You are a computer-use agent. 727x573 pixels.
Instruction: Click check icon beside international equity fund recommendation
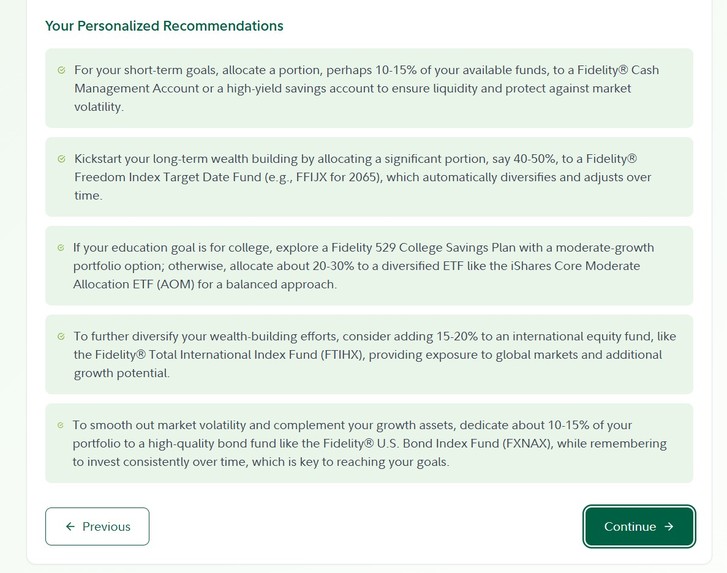pos(61,337)
